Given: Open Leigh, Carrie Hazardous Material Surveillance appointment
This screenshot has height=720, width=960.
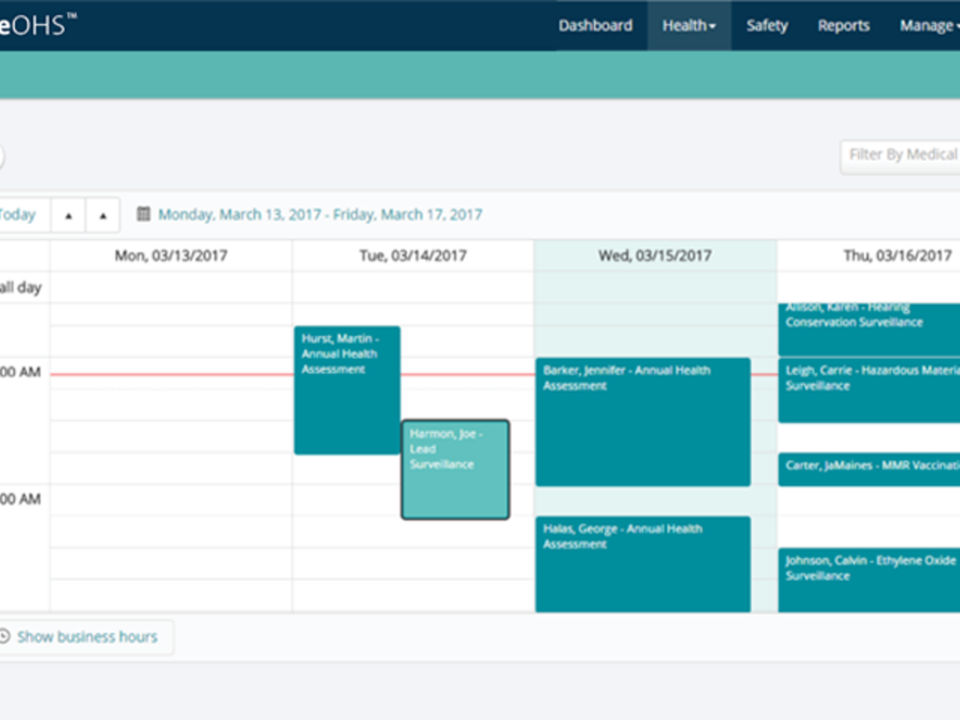Looking at the screenshot, I should pos(869,390).
